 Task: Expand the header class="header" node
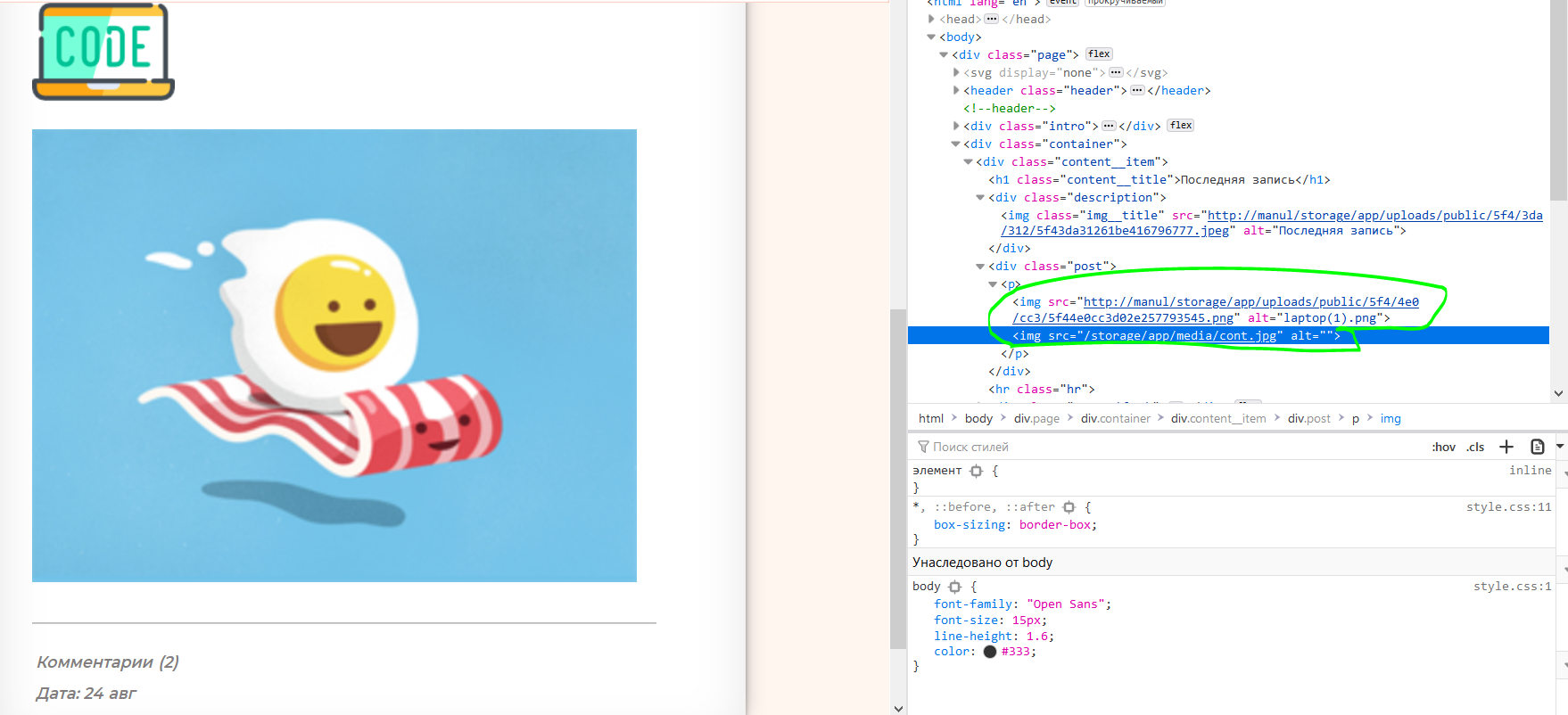(956, 90)
